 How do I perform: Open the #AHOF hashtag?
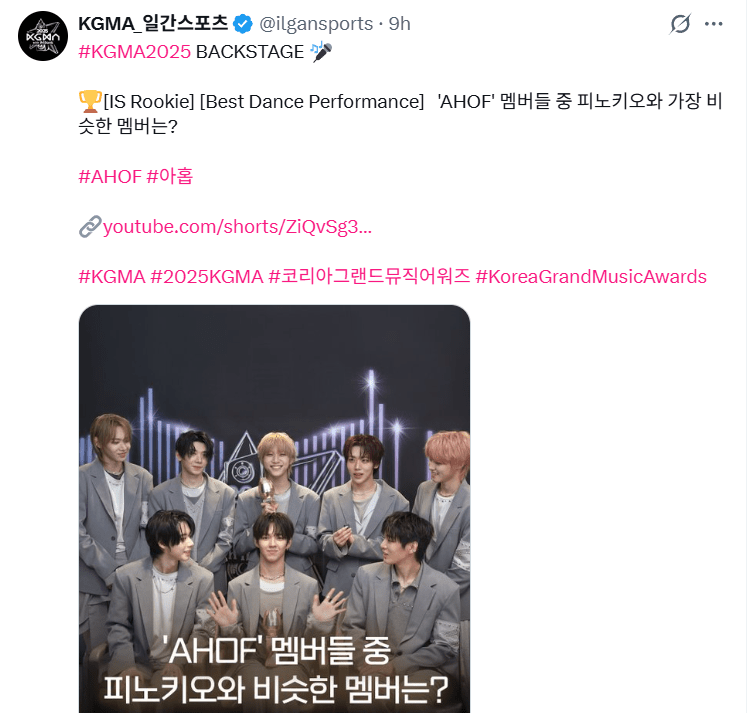tap(110, 177)
